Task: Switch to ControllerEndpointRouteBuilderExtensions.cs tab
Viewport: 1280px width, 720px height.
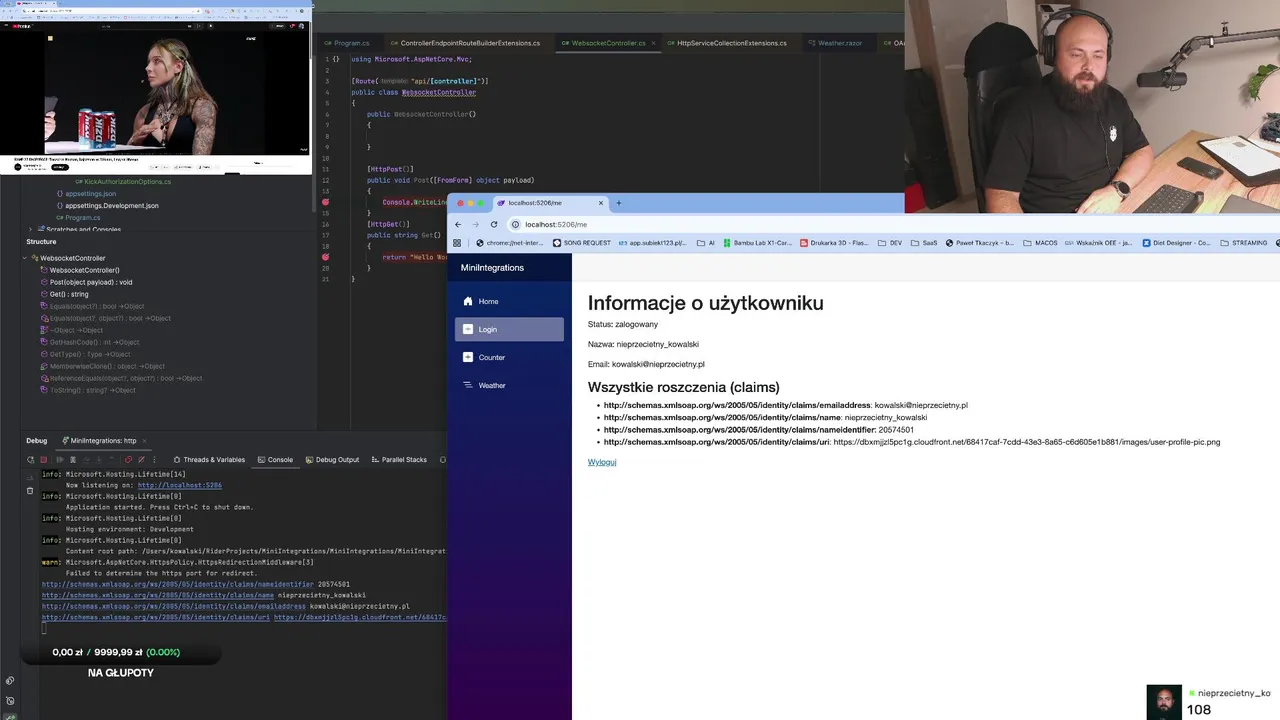Action: click(465, 43)
